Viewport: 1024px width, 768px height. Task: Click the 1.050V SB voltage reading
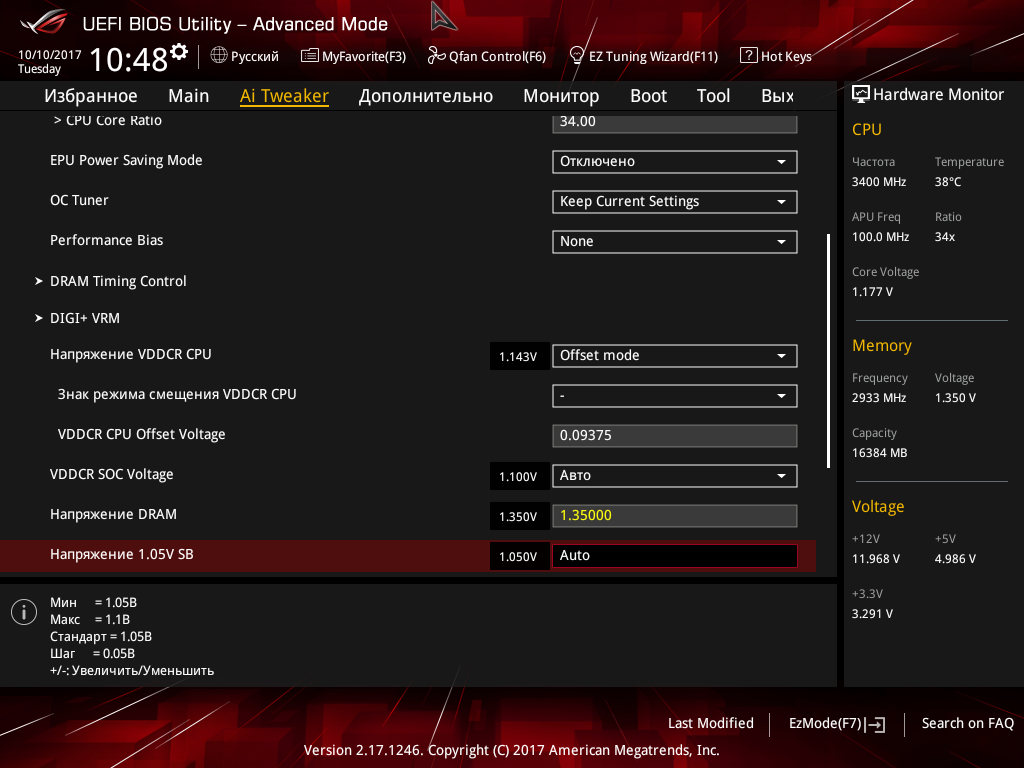[x=518, y=556]
